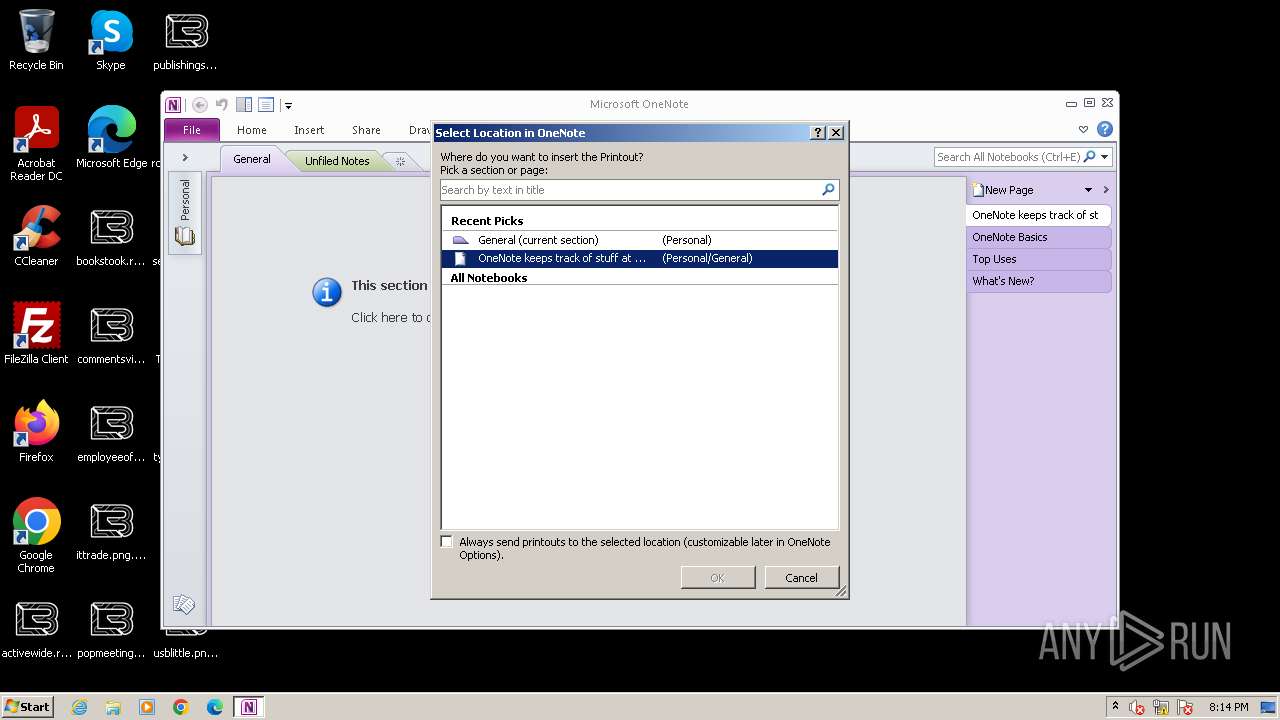Screen dimensions: 1280x720
Task: Open the Share ribbon tab
Action: tap(366, 130)
